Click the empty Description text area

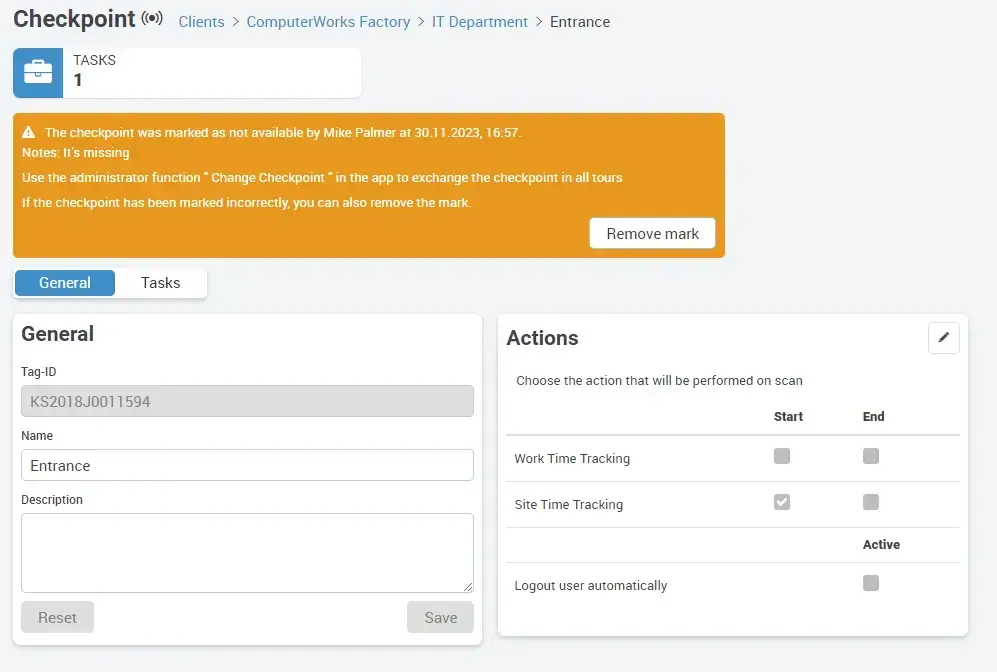tap(245, 552)
